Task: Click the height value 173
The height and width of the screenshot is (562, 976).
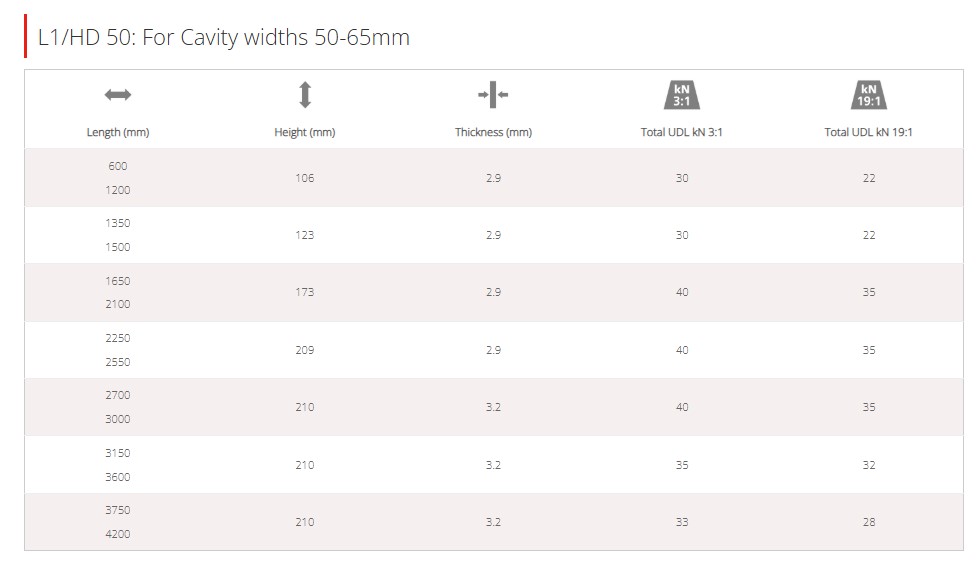Action: point(304,292)
